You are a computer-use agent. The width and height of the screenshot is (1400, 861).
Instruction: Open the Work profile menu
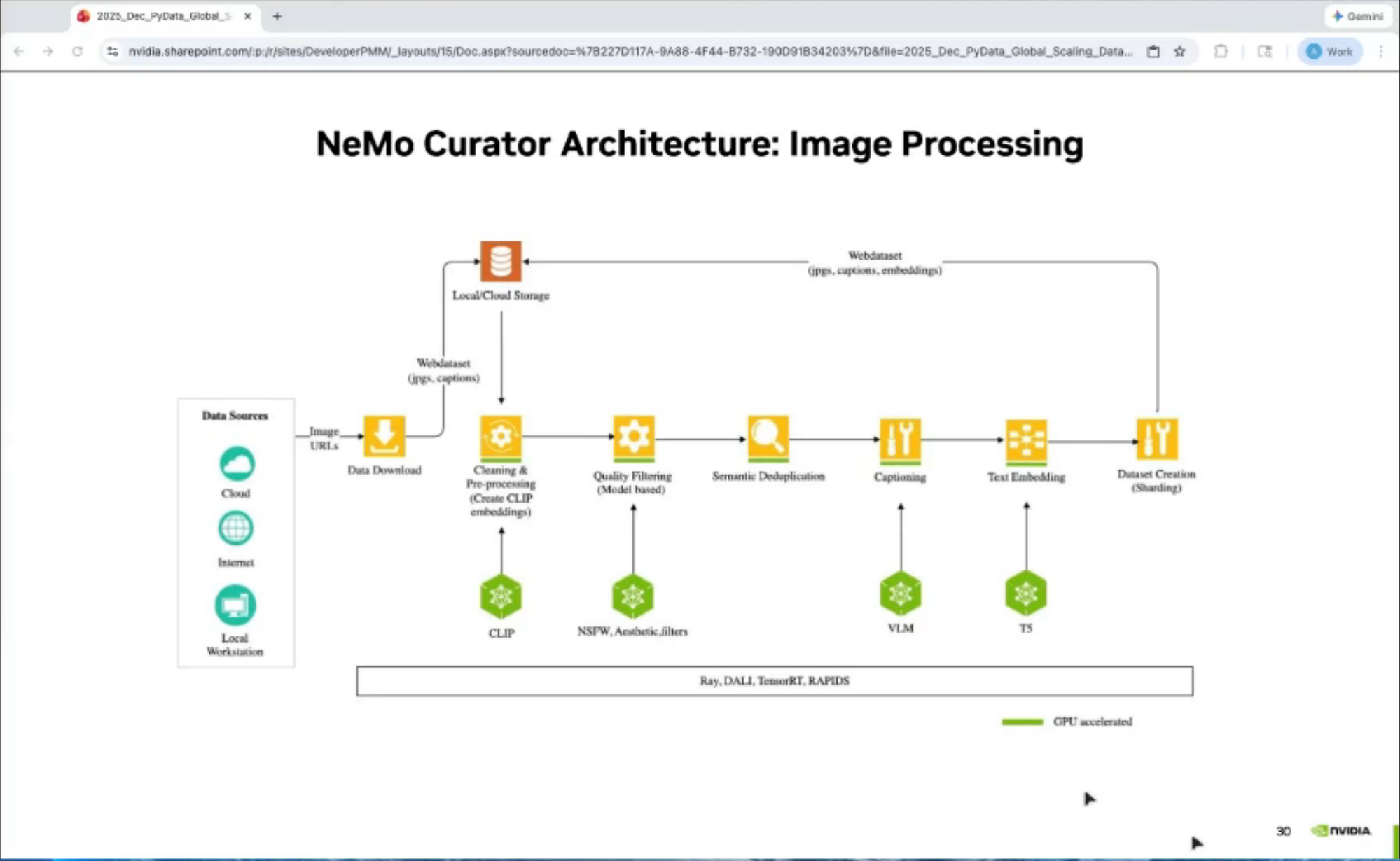pyautogui.click(x=1329, y=51)
